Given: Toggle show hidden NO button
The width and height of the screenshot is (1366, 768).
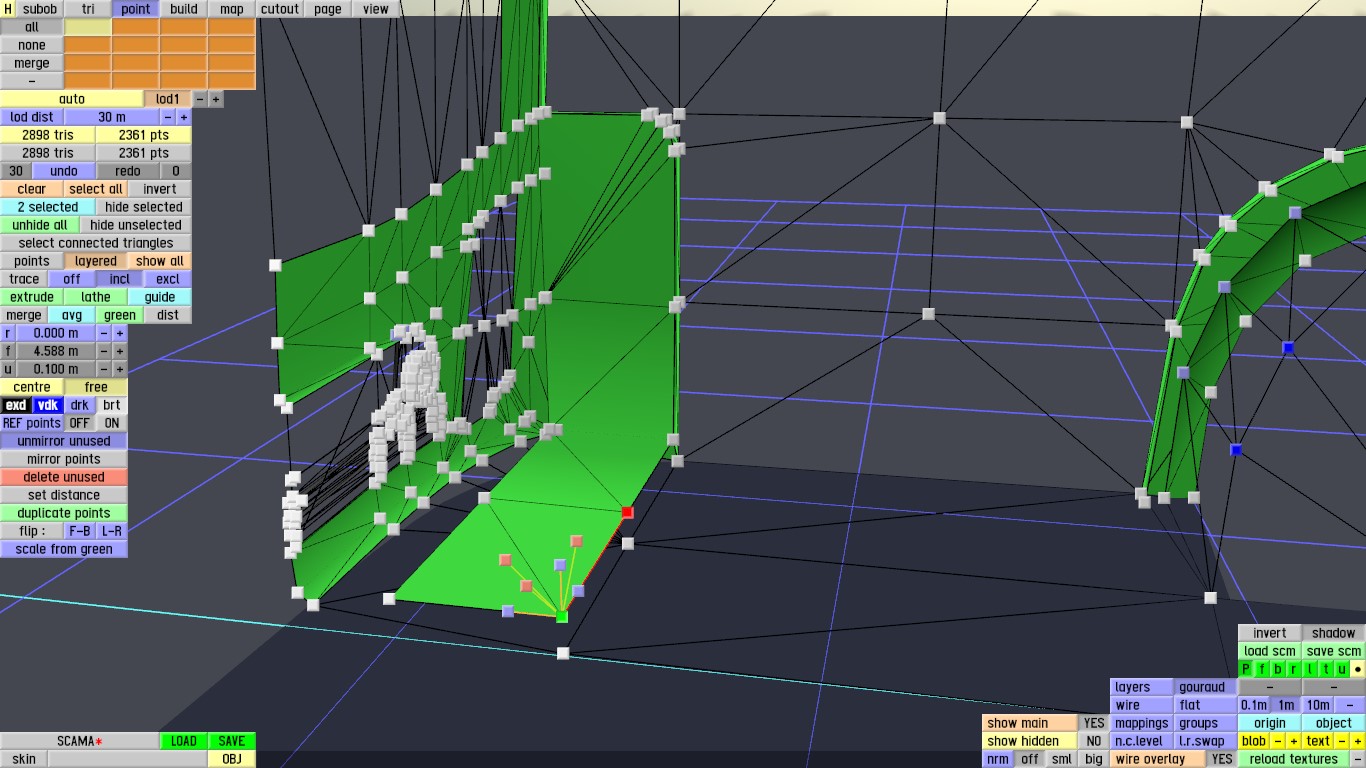Looking at the screenshot, I should click(x=1094, y=741).
